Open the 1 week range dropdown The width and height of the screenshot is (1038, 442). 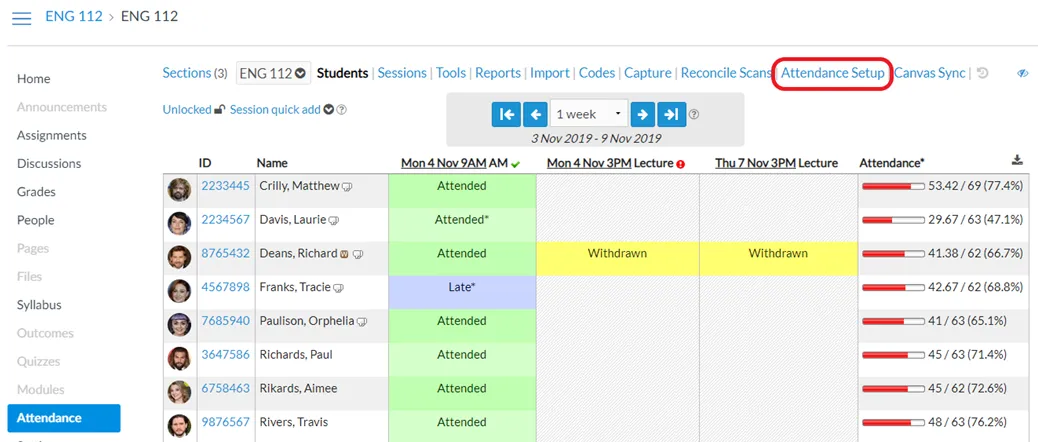pyautogui.click(x=589, y=114)
